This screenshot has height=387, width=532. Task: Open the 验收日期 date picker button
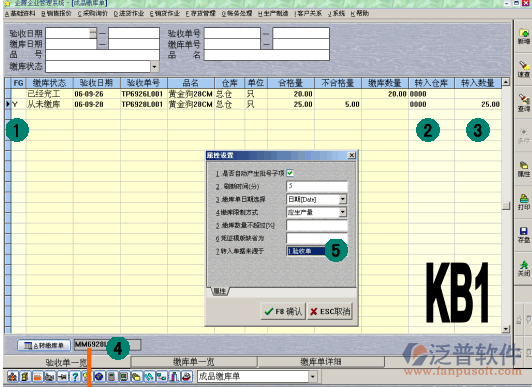click(x=93, y=33)
